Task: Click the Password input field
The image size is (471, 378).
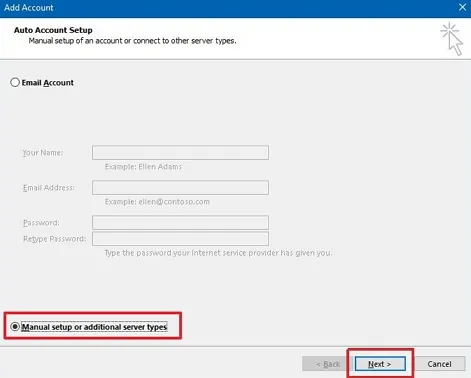Action: pyautogui.click(x=180, y=222)
